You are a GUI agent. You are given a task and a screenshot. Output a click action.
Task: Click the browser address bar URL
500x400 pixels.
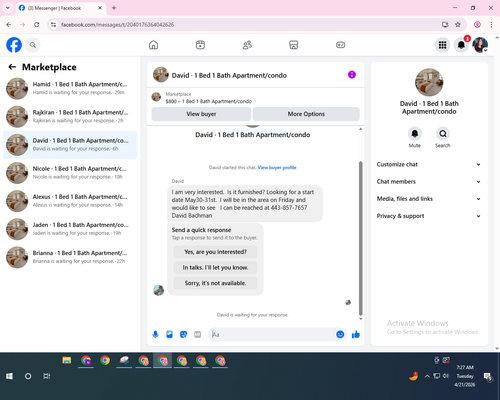click(x=118, y=25)
